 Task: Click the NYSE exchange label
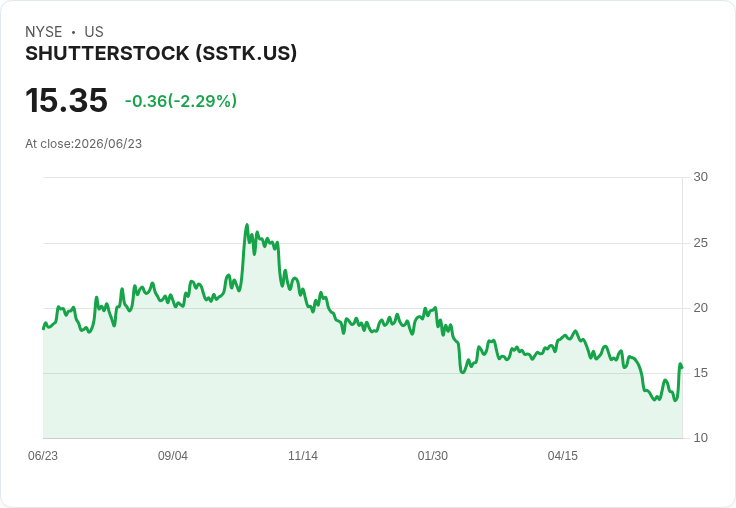pyautogui.click(x=44, y=32)
